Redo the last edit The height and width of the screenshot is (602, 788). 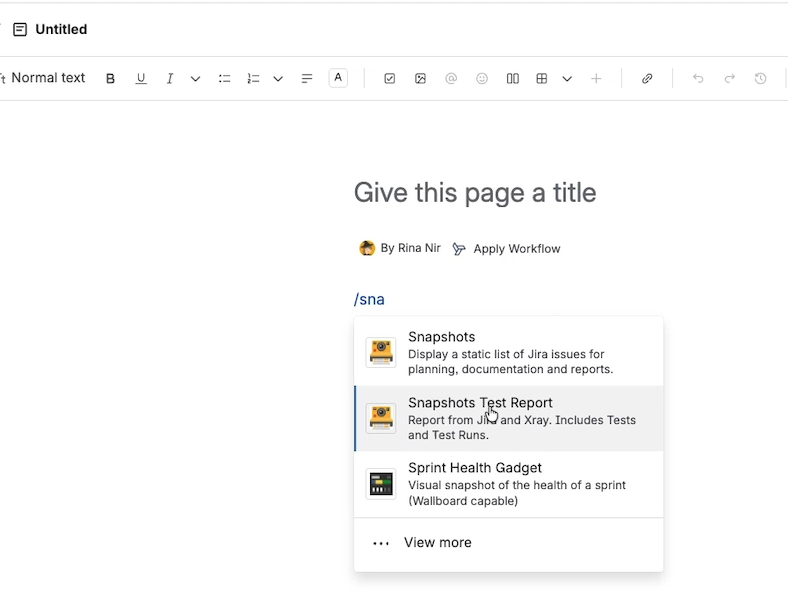[x=729, y=78]
